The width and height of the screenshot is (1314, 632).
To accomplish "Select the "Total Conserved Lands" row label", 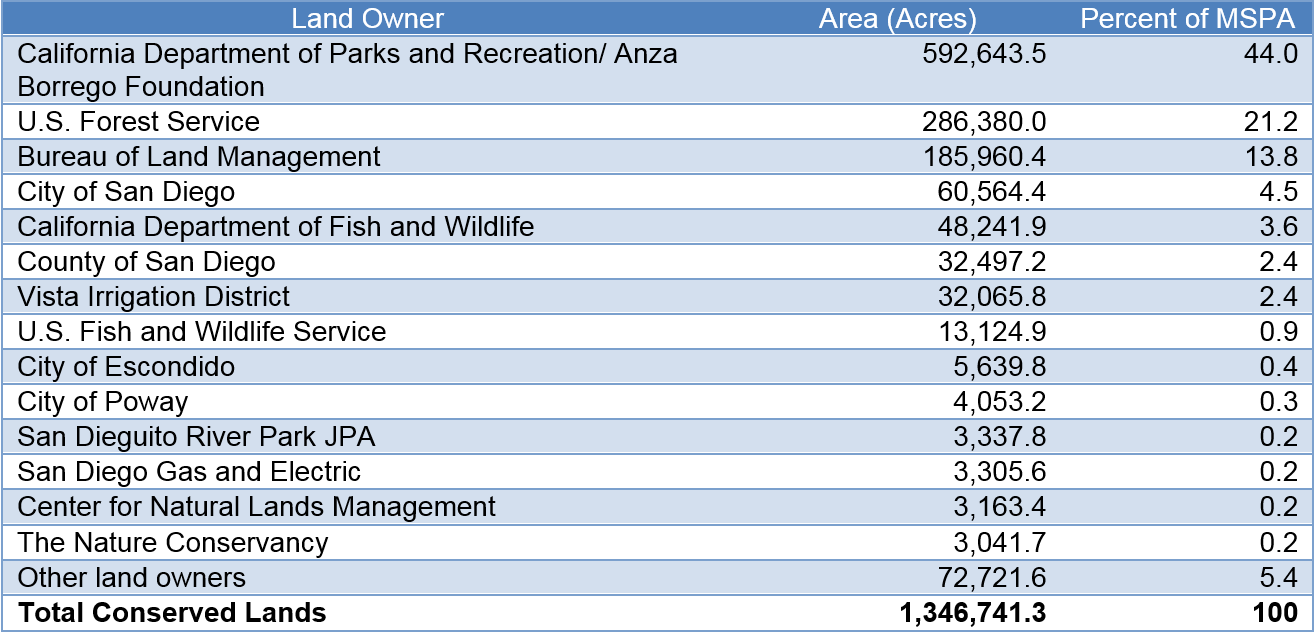I will point(172,613).
